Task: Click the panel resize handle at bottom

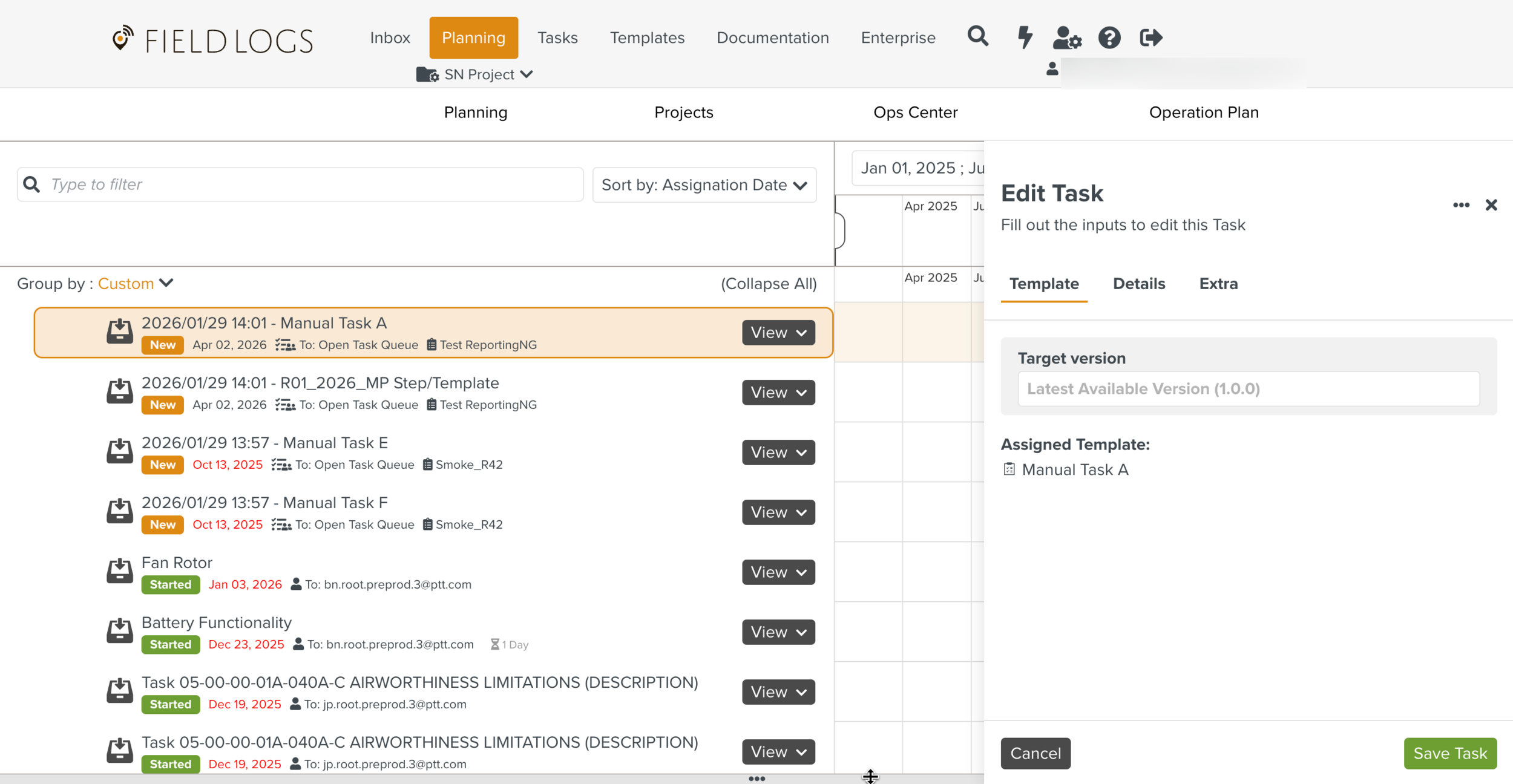Action: coord(756,779)
